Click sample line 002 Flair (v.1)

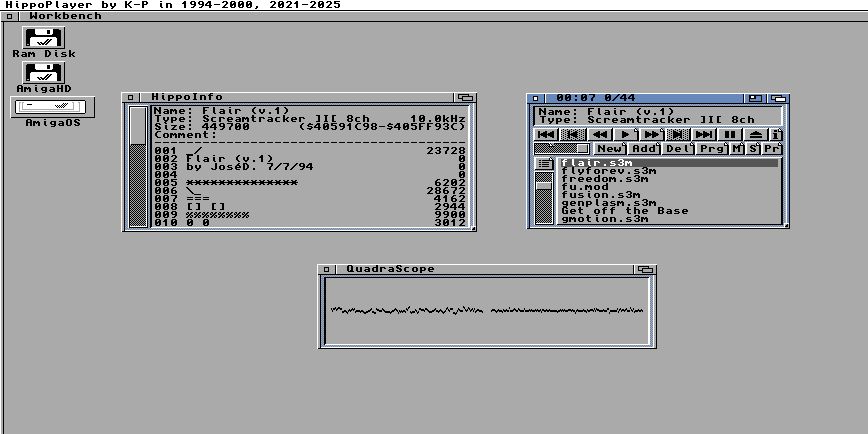coord(309,158)
